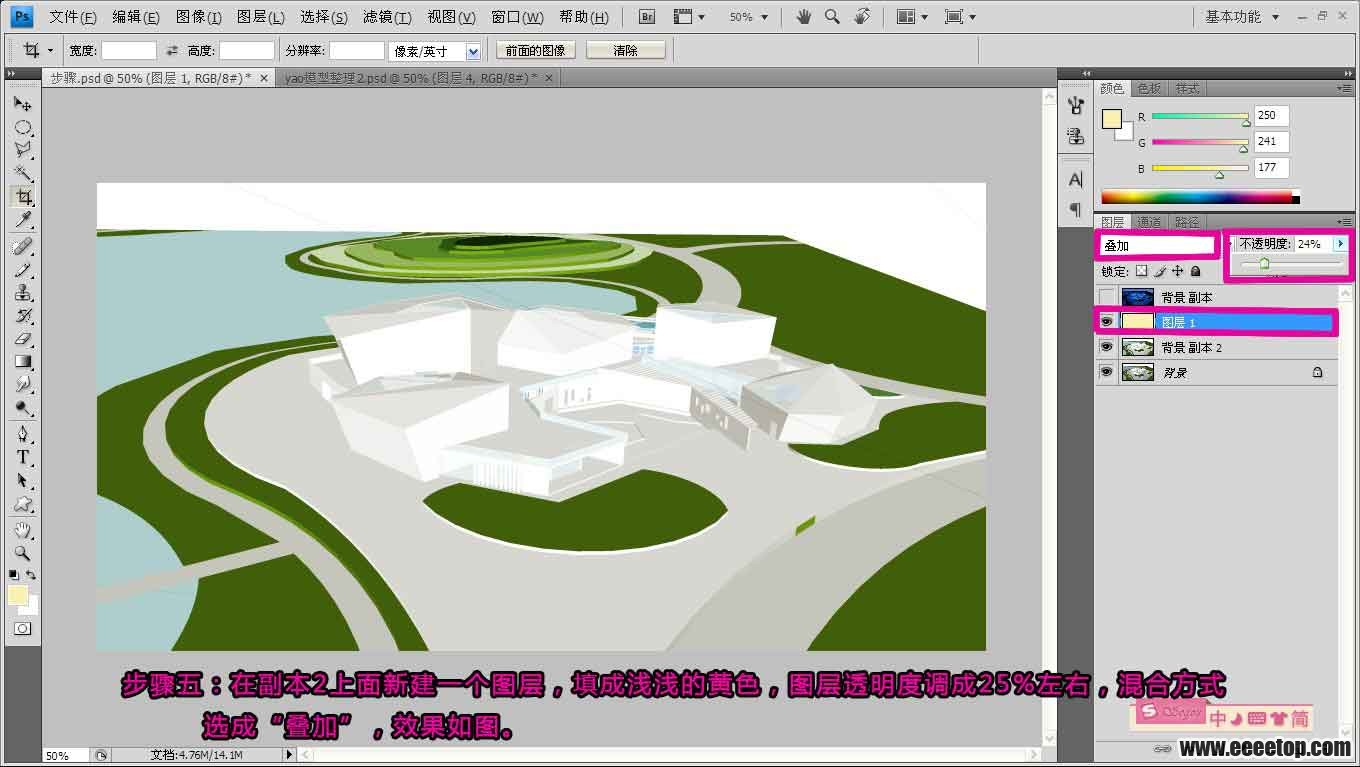Toggle lock image pixels
Viewport: 1360px width, 767px height.
pyautogui.click(x=1160, y=271)
